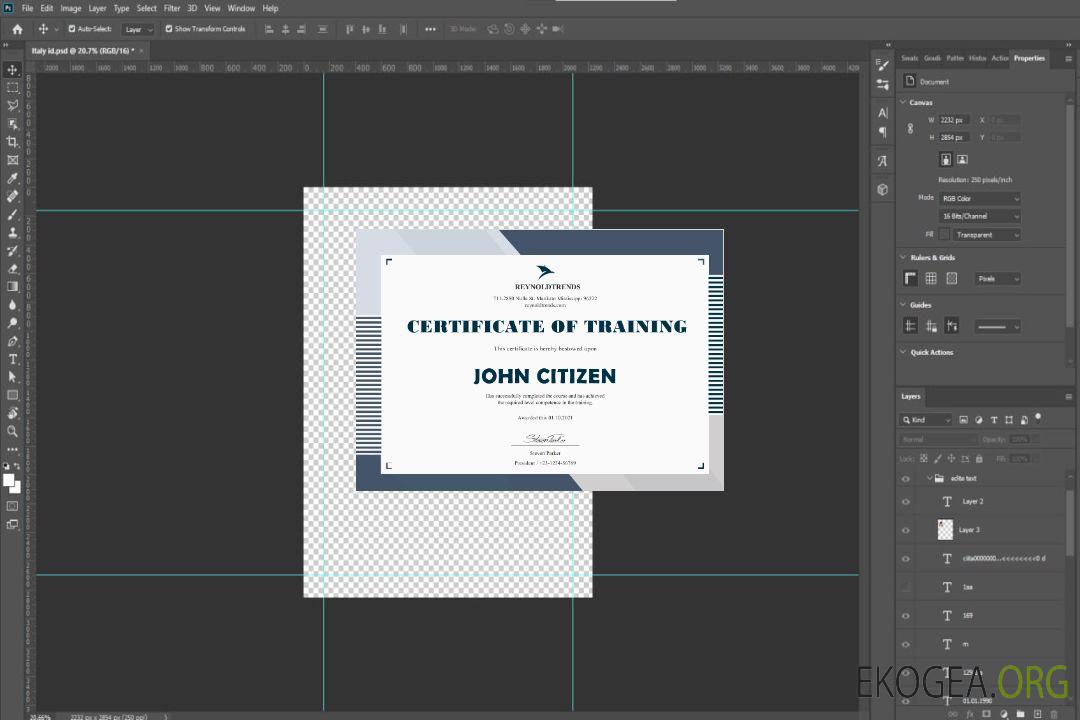1080x720 pixels.
Task: Expand Quick Actions section
Action: click(903, 352)
